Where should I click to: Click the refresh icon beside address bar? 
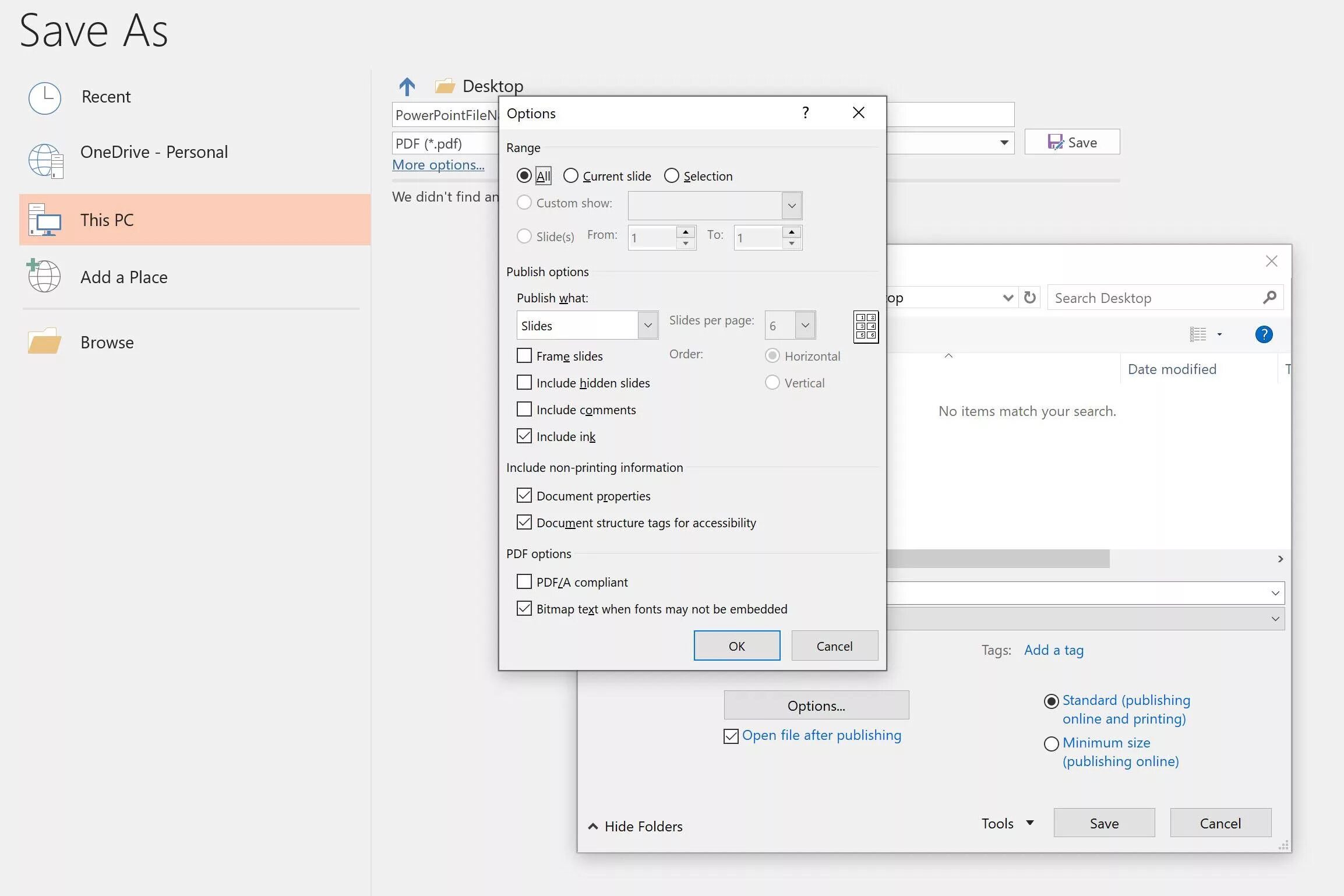1029,298
